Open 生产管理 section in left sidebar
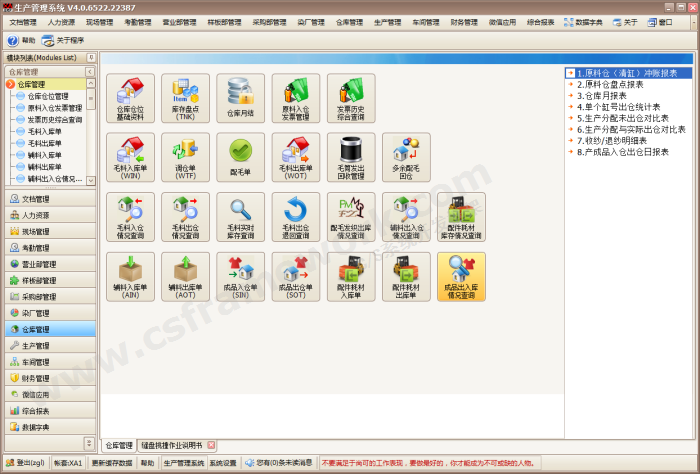Viewport: 700px width, 474px height. click(x=36, y=345)
